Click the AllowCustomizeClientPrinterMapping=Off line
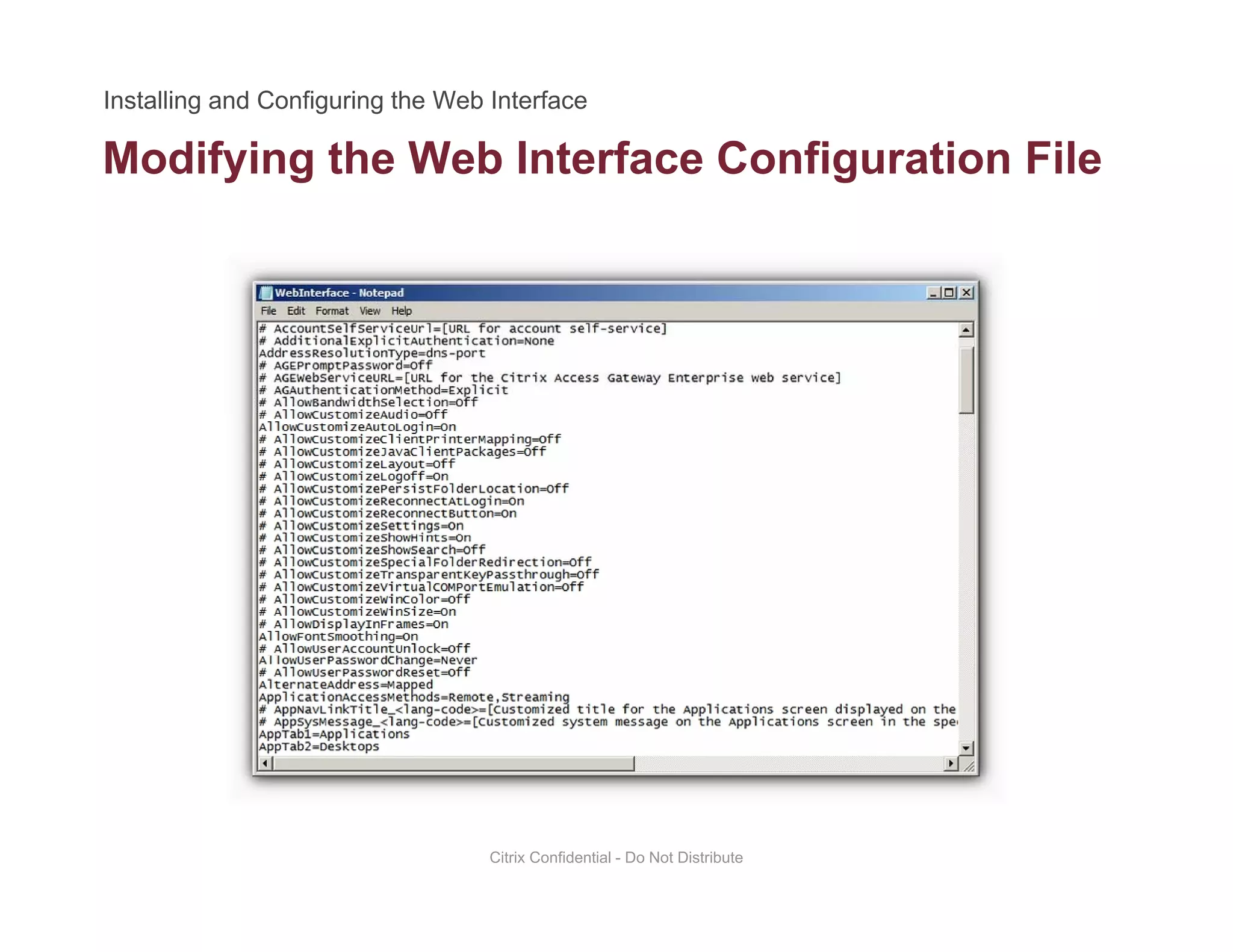This screenshot has width=1233, height=952. (410, 439)
